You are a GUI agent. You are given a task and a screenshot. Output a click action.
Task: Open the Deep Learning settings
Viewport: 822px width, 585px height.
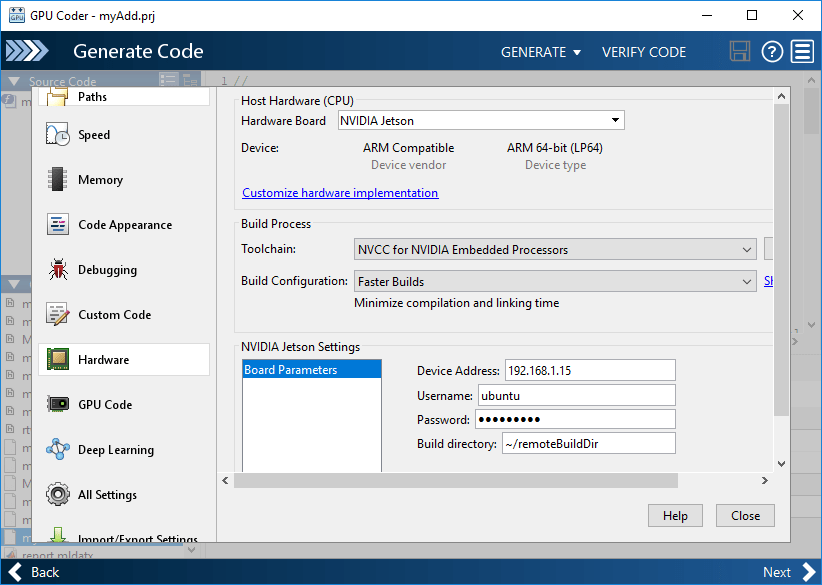(58, 449)
